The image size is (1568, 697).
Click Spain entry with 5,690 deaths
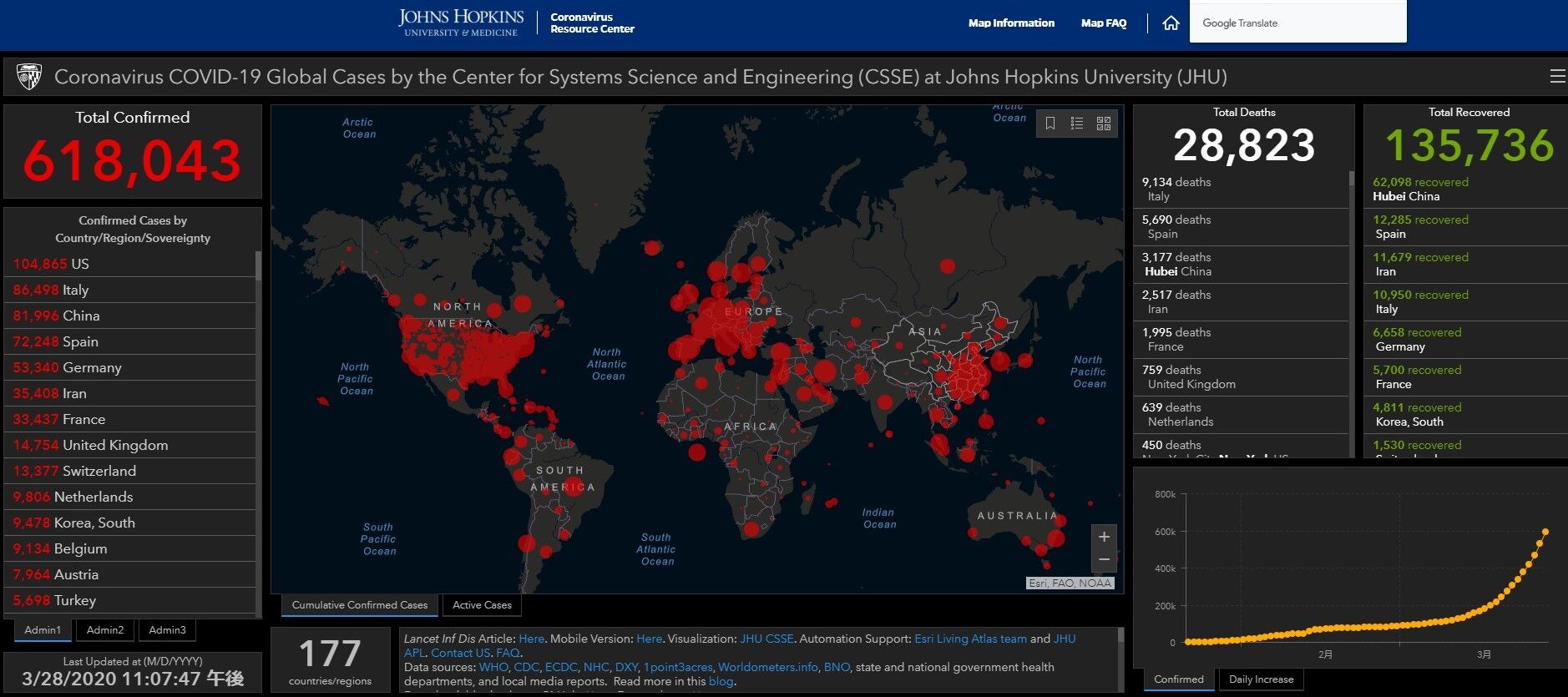(x=1242, y=227)
